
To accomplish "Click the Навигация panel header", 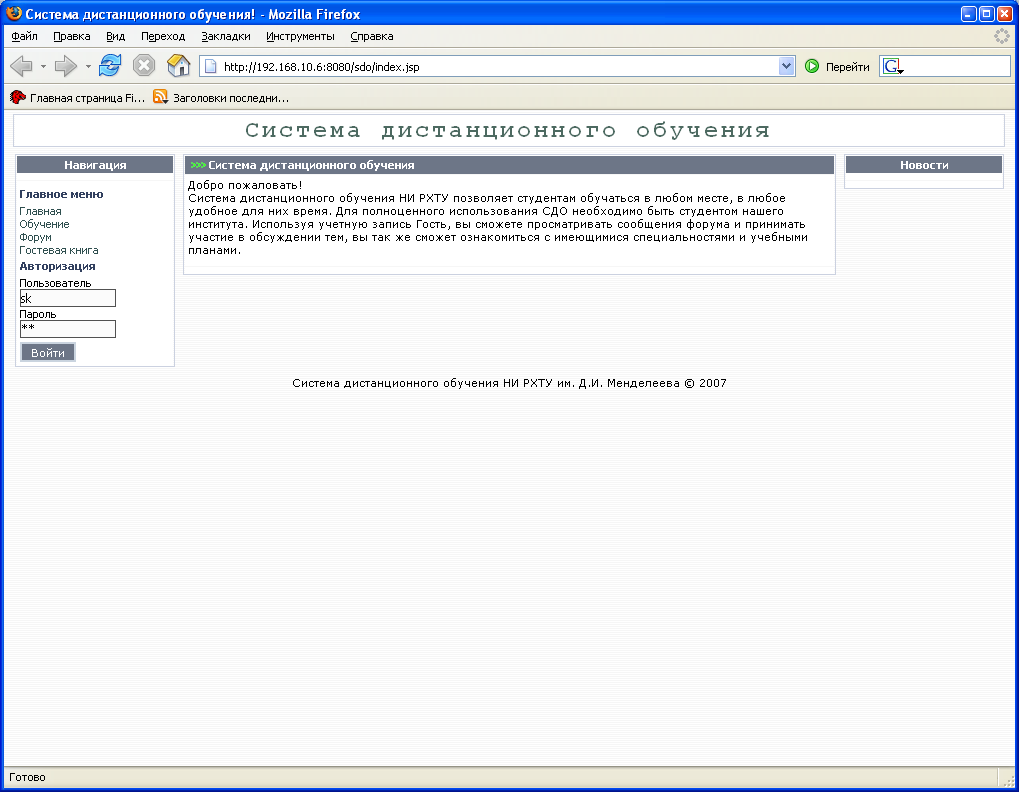I will 95,165.
